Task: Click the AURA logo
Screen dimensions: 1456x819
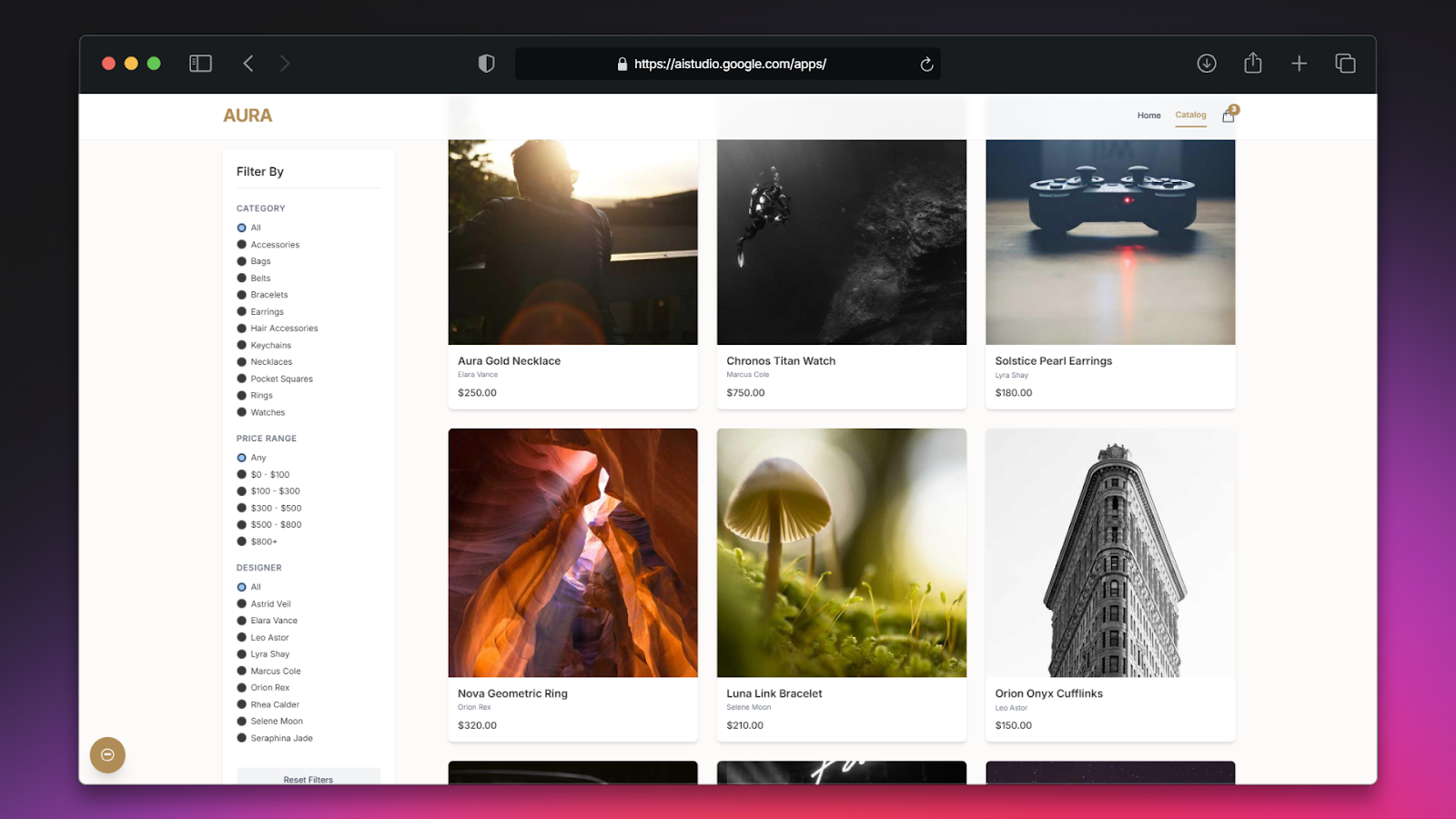Action: pos(248,116)
